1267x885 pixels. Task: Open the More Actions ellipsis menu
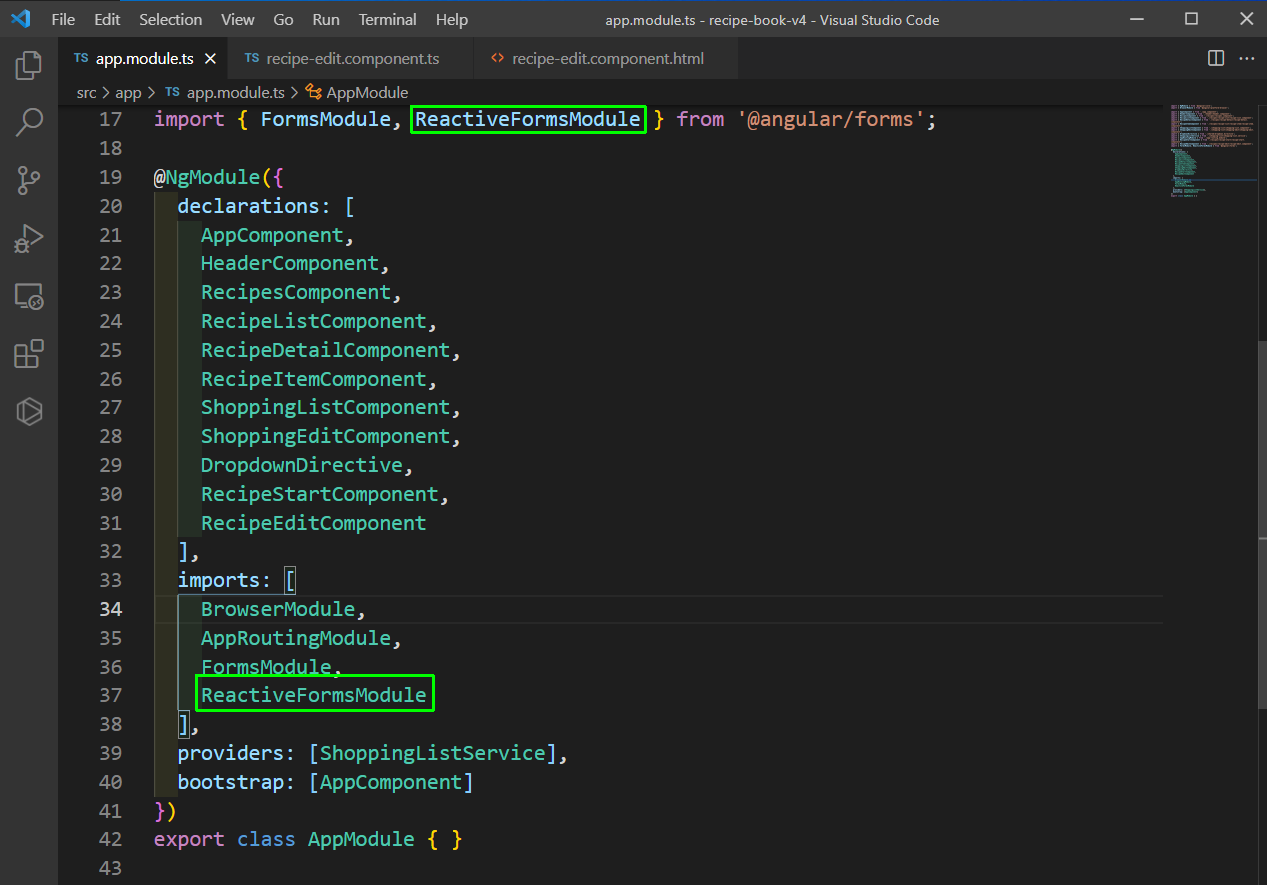pos(1246,59)
